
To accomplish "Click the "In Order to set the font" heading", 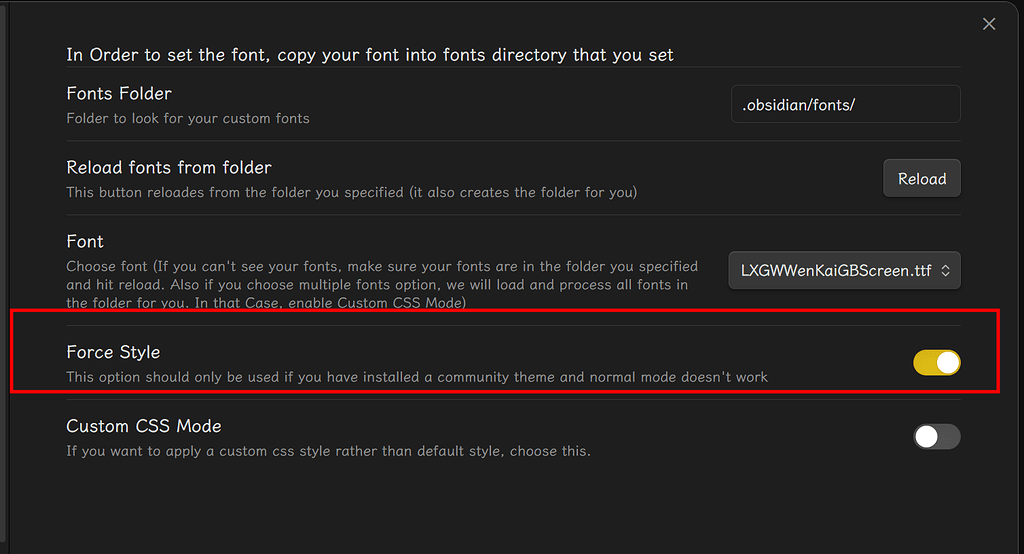I will (x=370, y=55).
